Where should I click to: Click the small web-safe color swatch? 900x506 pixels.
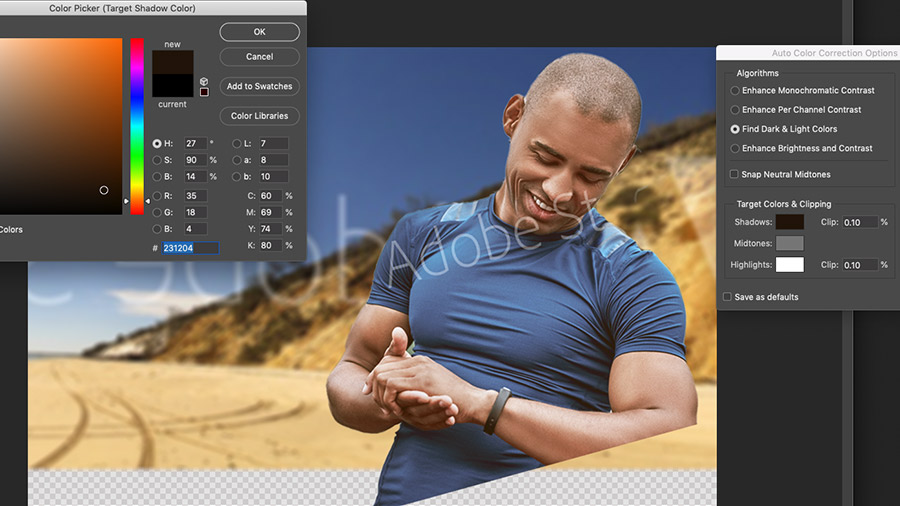(x=204, y=92)
